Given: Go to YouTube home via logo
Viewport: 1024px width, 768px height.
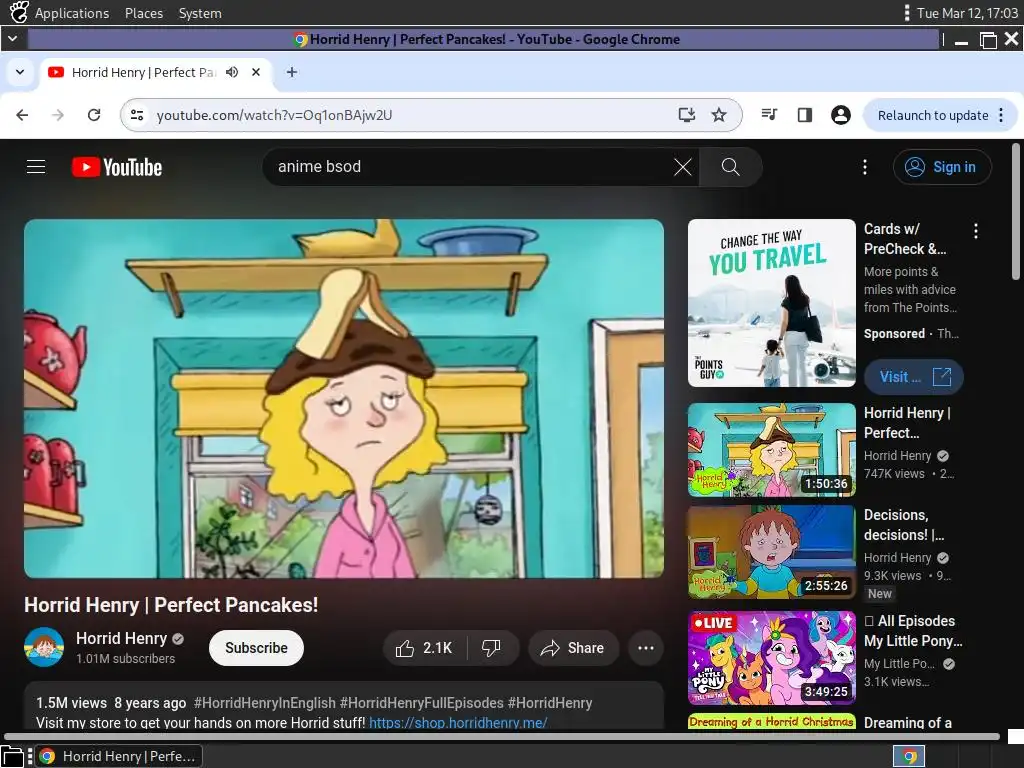Looking at the screenshot, I should click(x=117, y=167).
